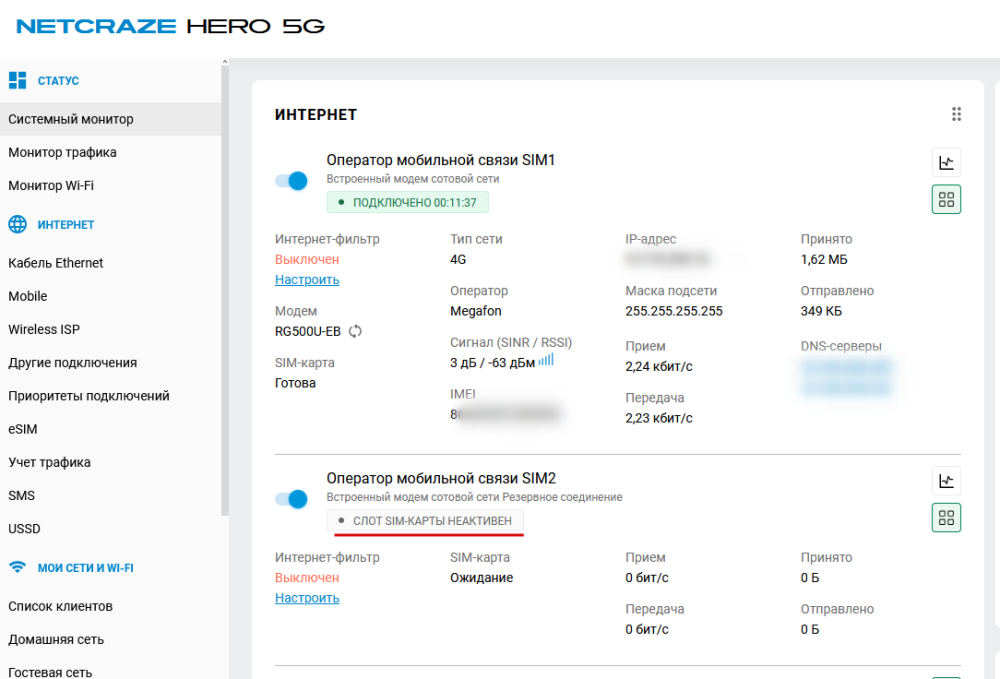Click Настроить link under SIM2 Internet filter
The height and width of the screenshot is (679, 1000).
pyautogui.click(x=307, y=598)
